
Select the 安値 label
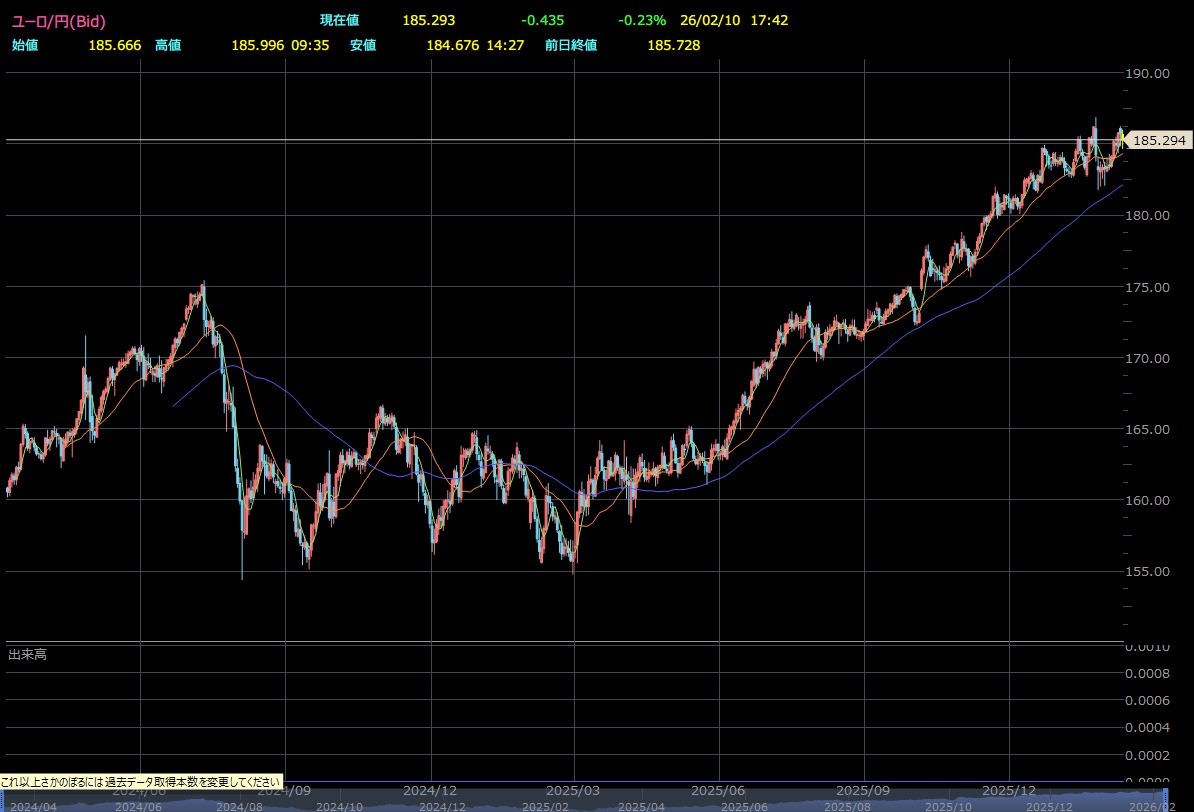click(363, 45)
